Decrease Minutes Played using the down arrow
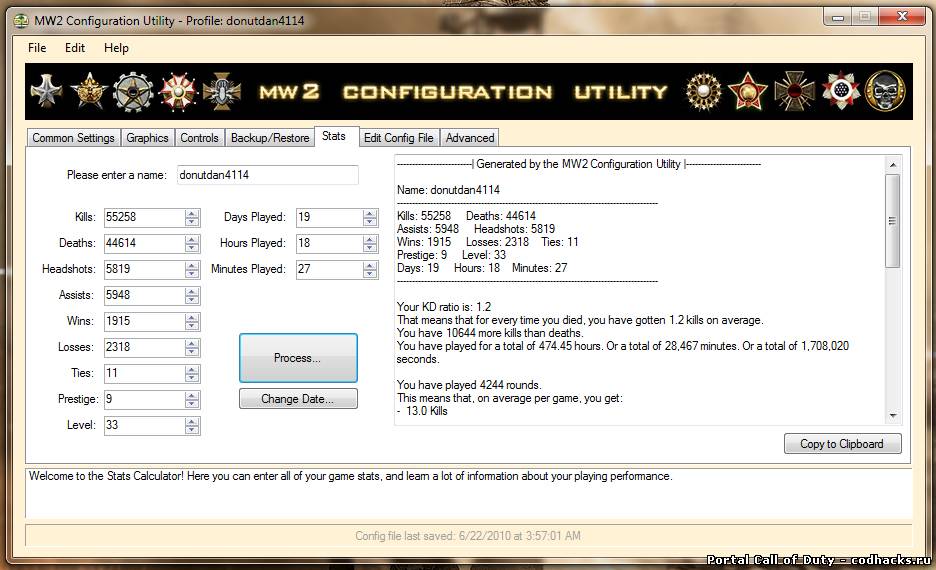The width and height of the screenshot is (936, 570). click(370, 273)
